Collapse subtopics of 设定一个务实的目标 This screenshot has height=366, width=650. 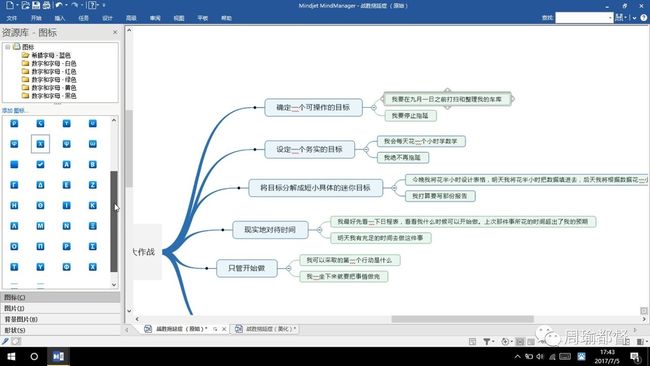click(x=366, y=149)
